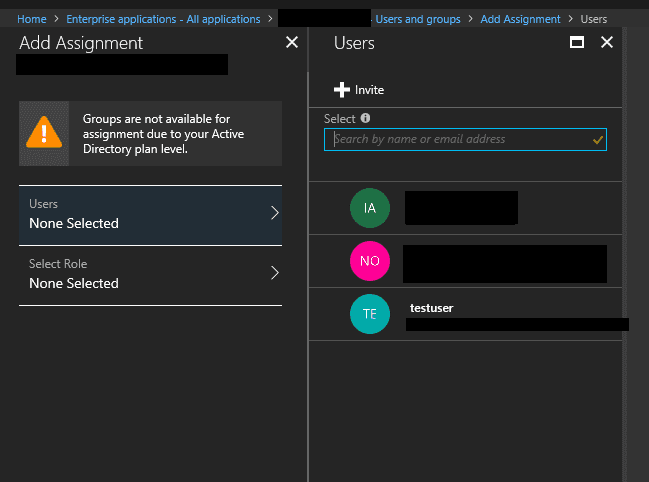This screenshot has width=649, height=482.
Task: Click the orange warning triangle icon
Action: click(44, 132)
